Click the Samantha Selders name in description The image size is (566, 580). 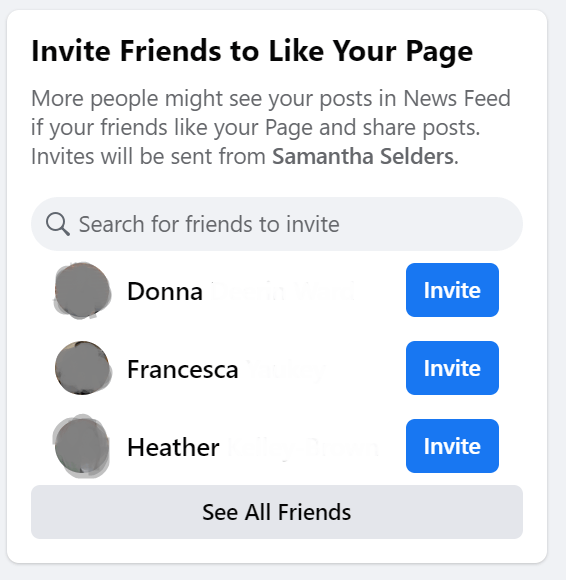(x=363, y=156)
